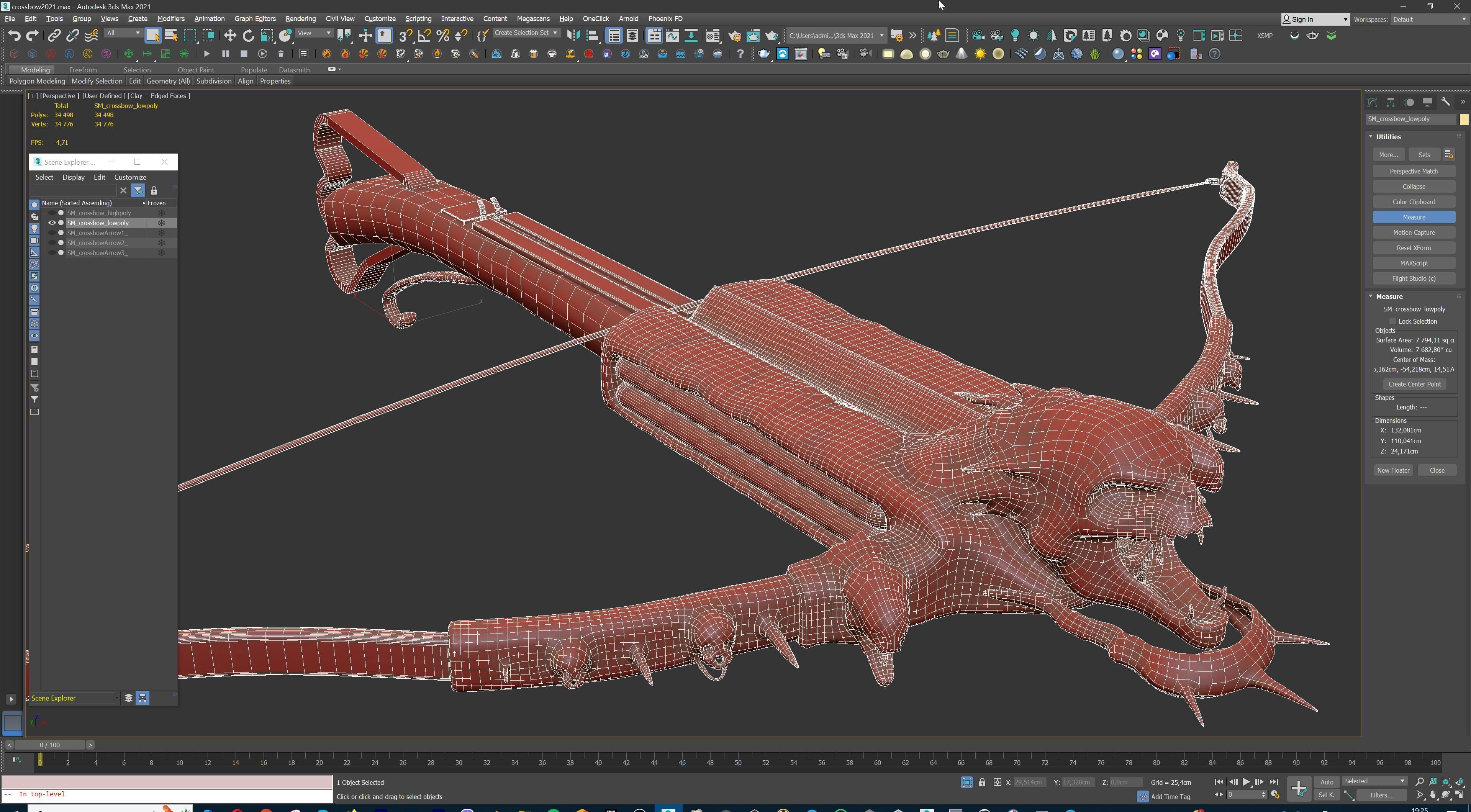The width and height of the screenshot is (1471, 812).
Task: Open the Curve Editor
Action: click(x=672, y=35)
